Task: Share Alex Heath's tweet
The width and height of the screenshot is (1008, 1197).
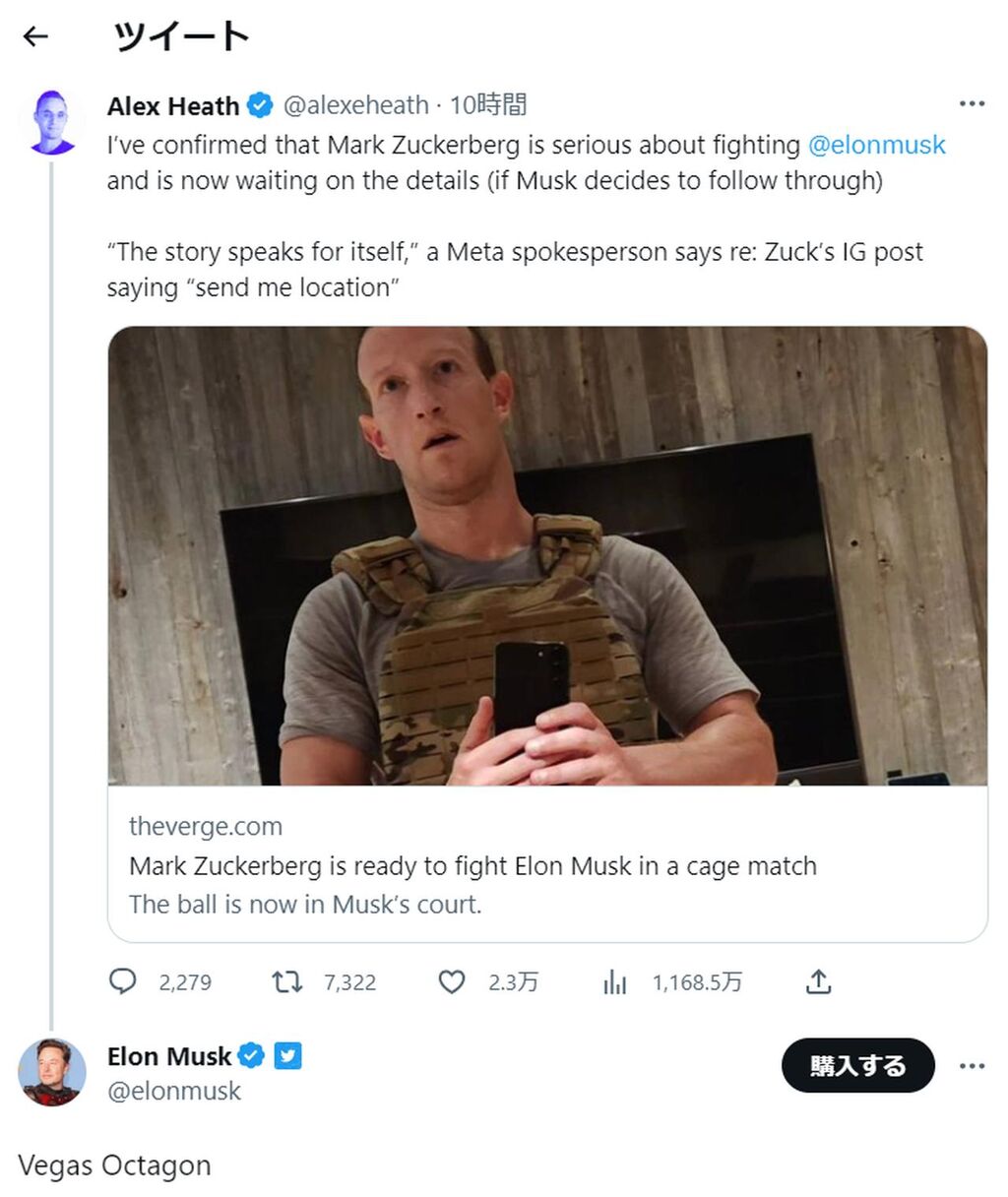Action: point(818,981)
